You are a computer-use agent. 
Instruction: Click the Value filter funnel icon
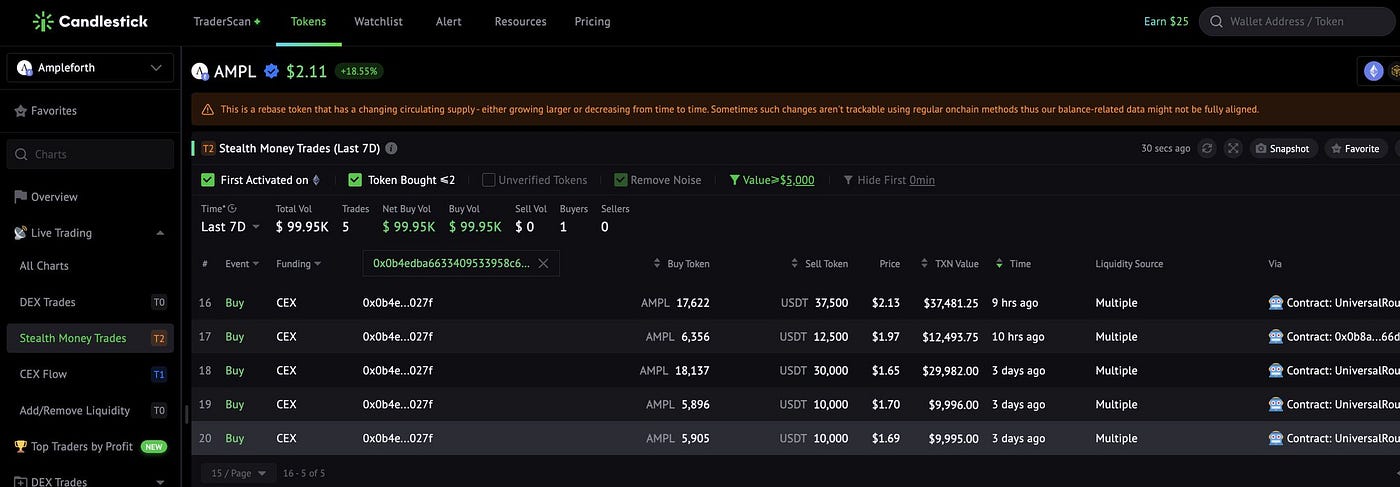735,180
